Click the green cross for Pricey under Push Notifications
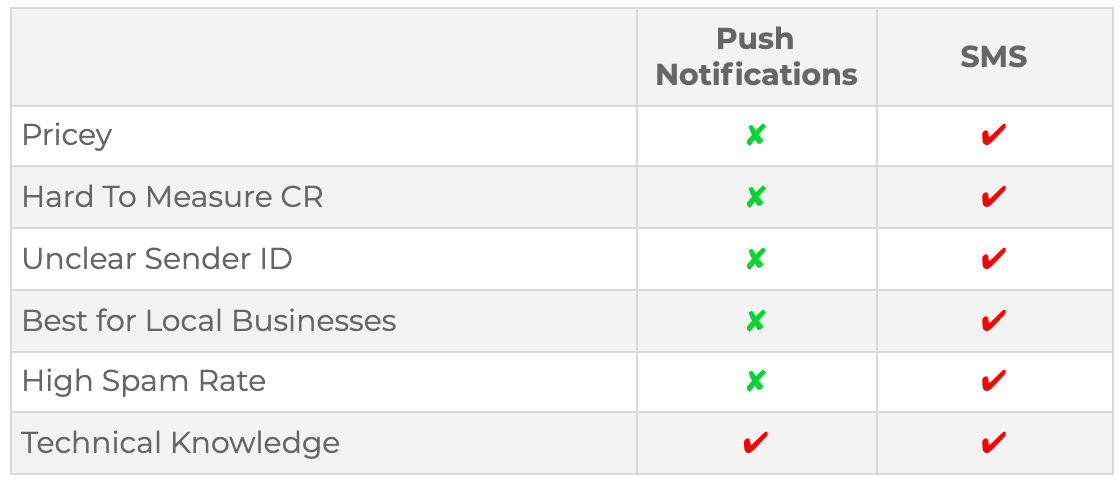This screenshot has width=1120, height=484. tap(756, 136)
